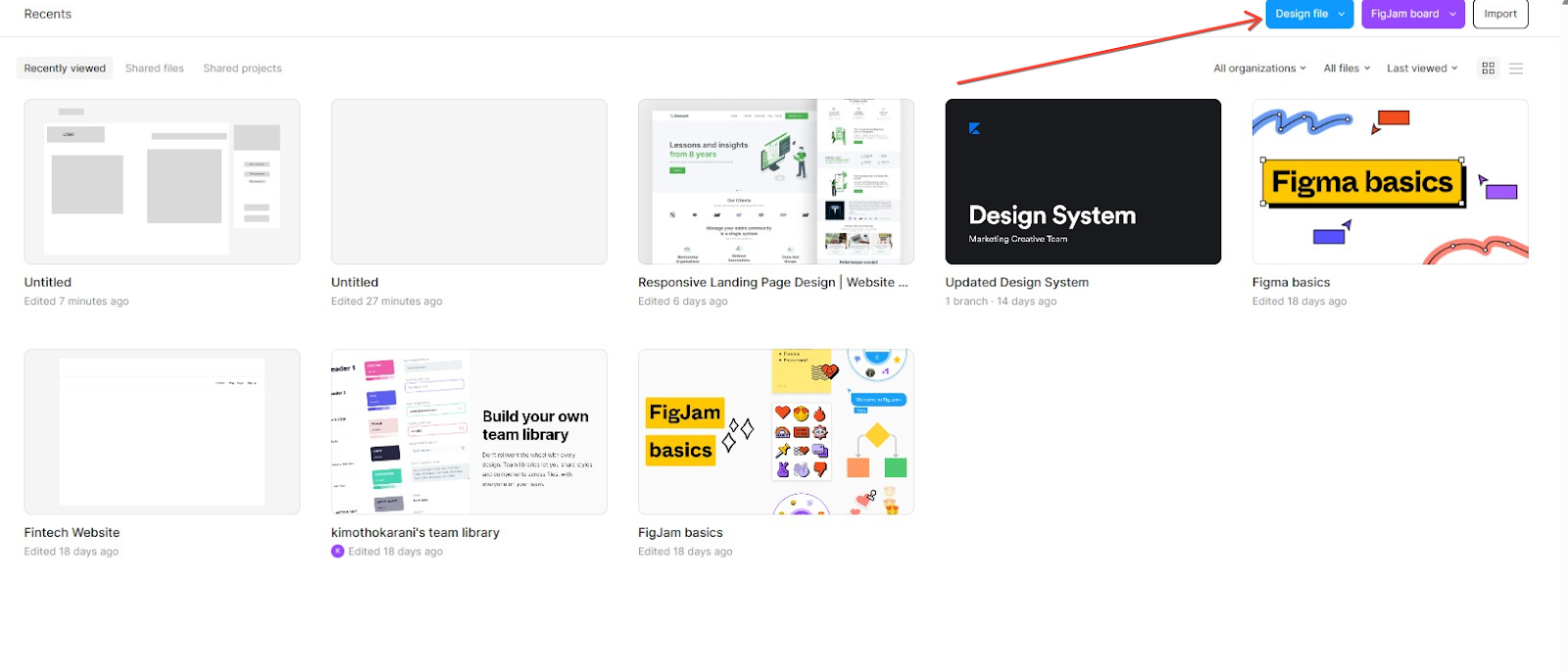This screenshot has height=672, width=1568.
Task: Expand FigJam board dropdown arrow
Action: (1452, 14)
